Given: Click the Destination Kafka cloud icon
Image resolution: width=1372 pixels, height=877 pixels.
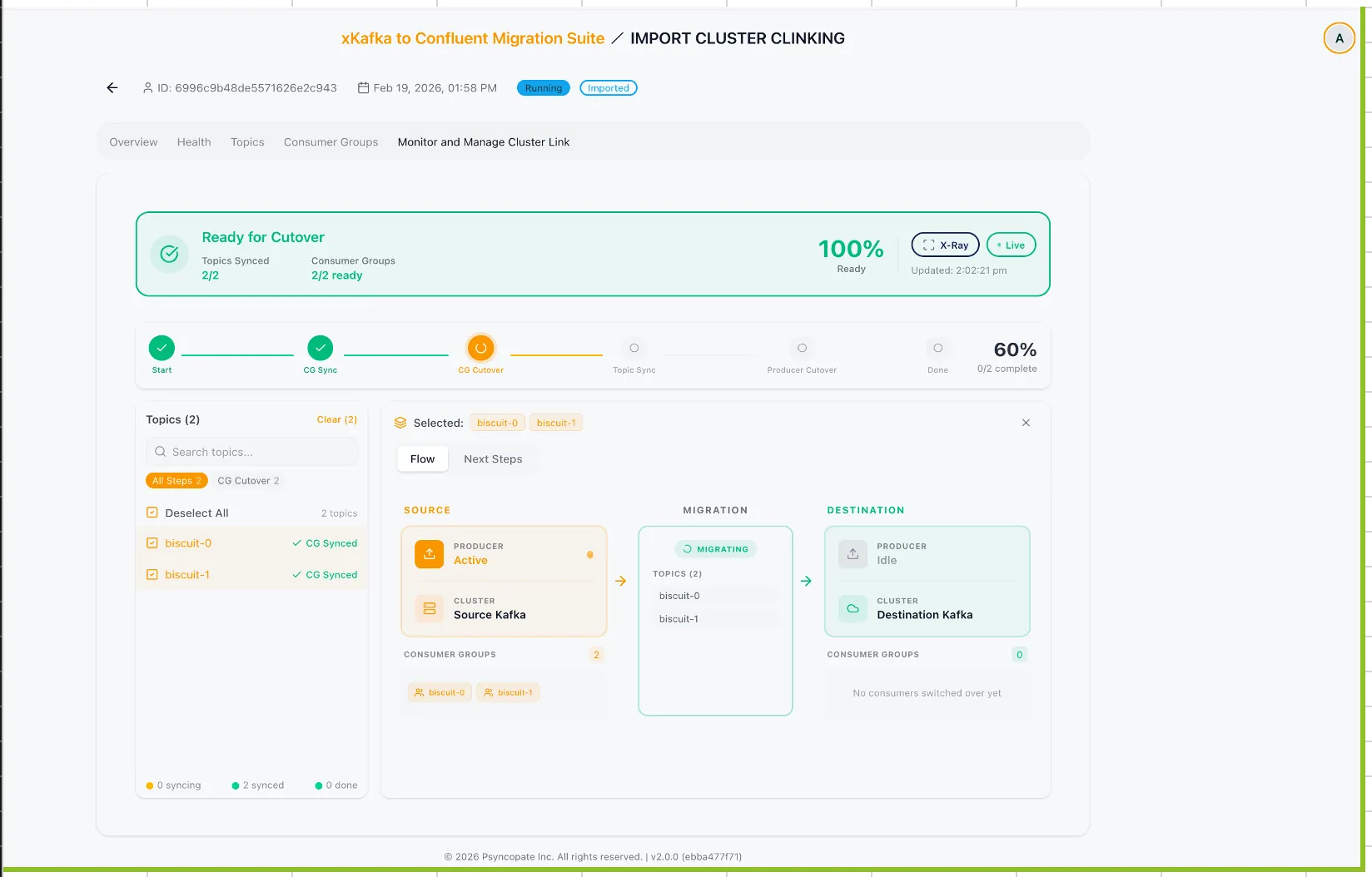Looking at the screenshot, I should click(x=852, y=608).
